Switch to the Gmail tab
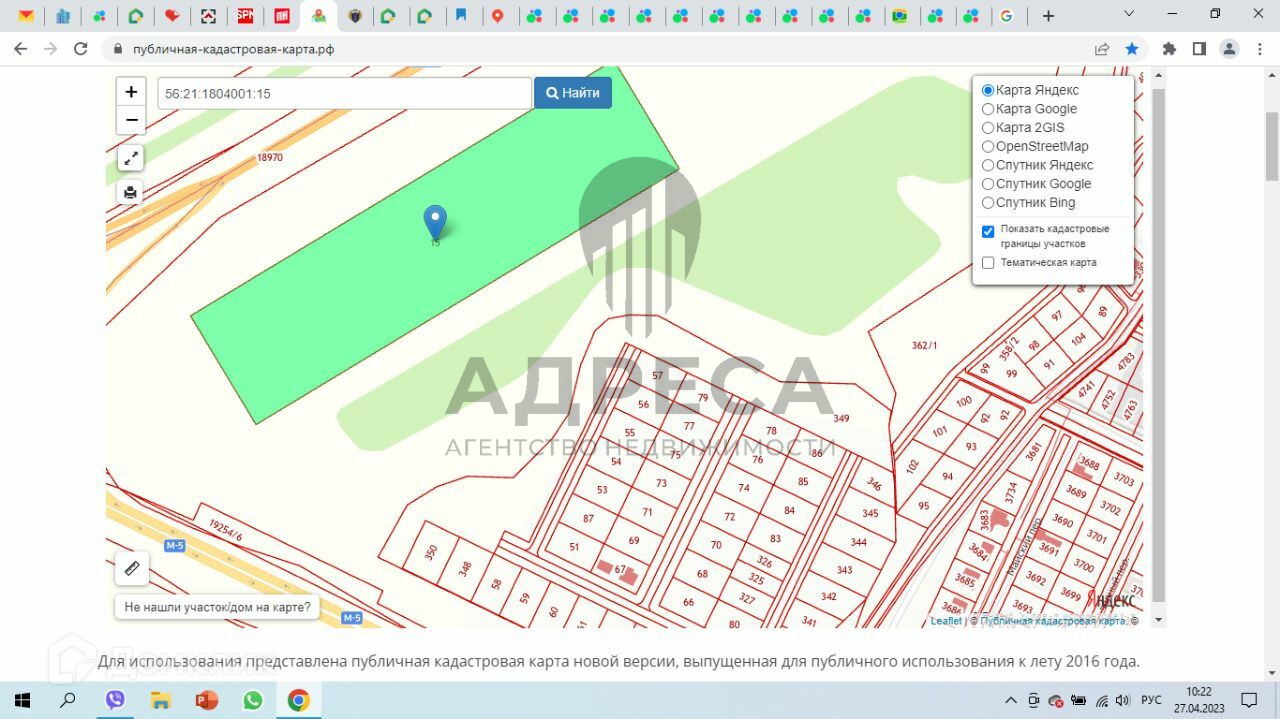The image size is (1280, 719). 26,16
